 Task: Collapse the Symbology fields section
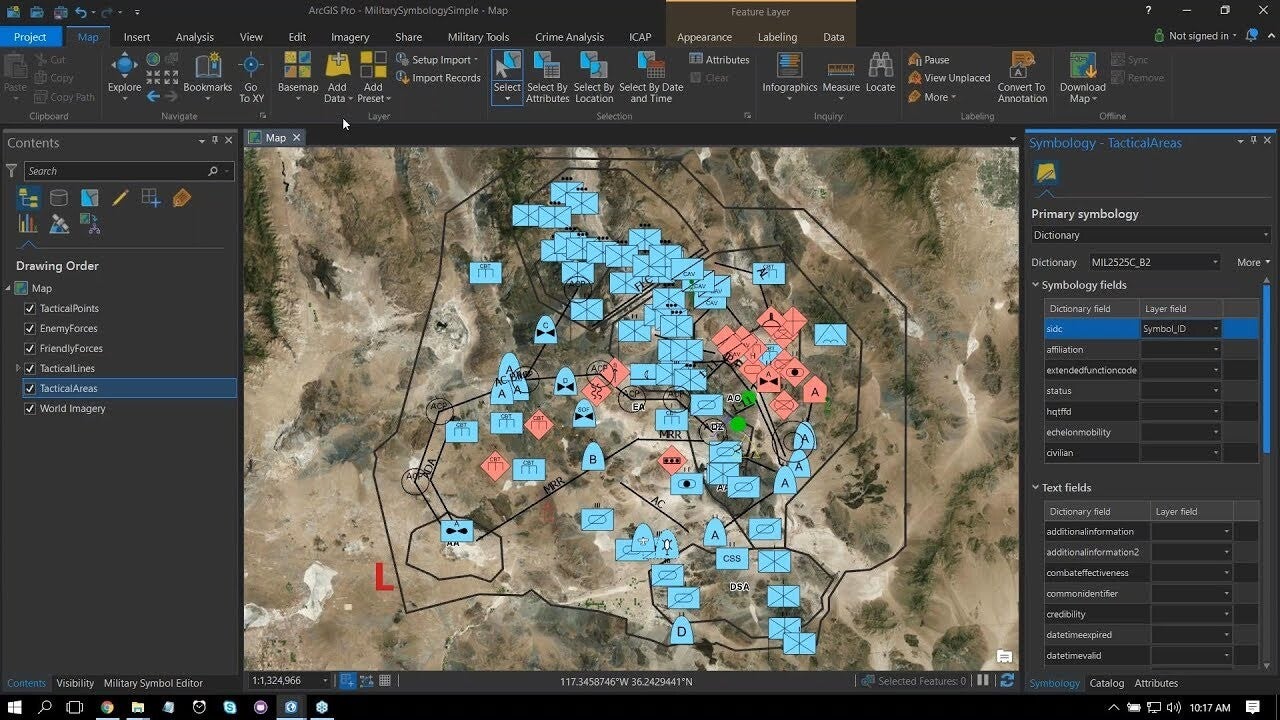pyautogui.click(x=1035, y=285)
